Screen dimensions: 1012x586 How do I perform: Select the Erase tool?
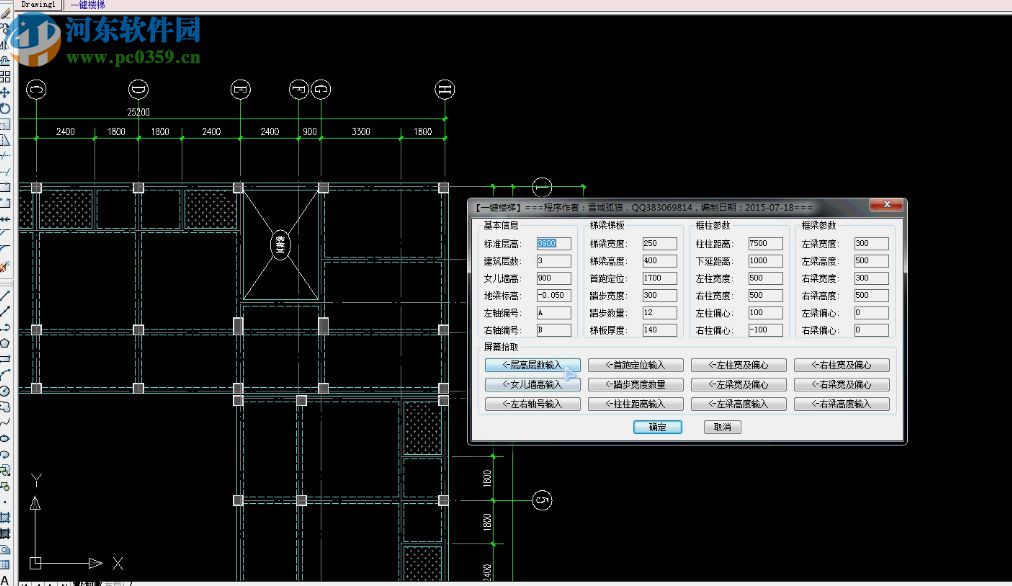pyautogui.click(x=7, y=13)
